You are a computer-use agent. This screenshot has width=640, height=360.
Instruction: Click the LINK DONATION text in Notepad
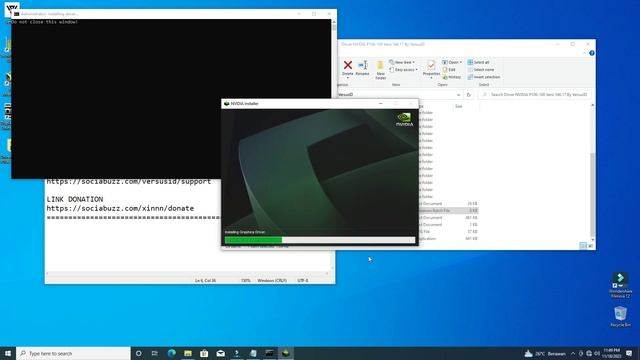point(75,199)
